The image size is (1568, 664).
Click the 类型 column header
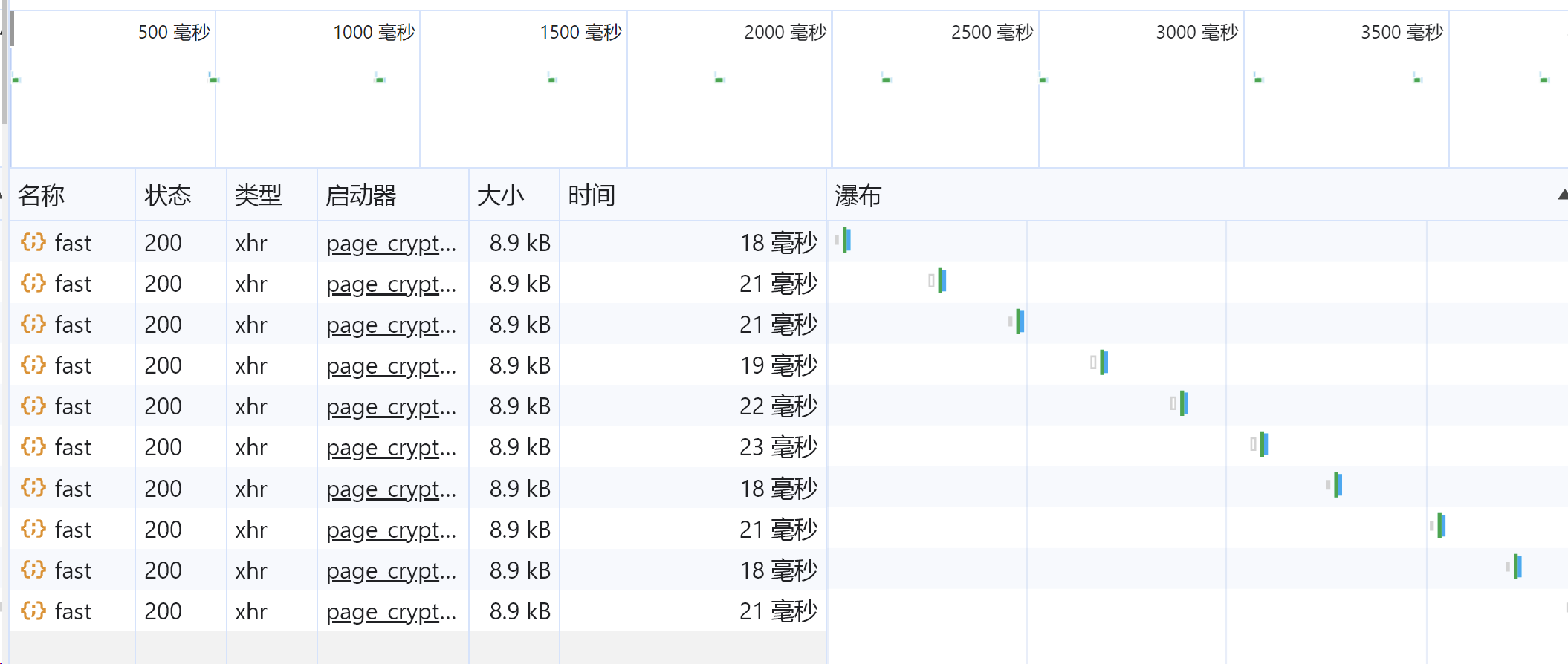coord(258,195)
